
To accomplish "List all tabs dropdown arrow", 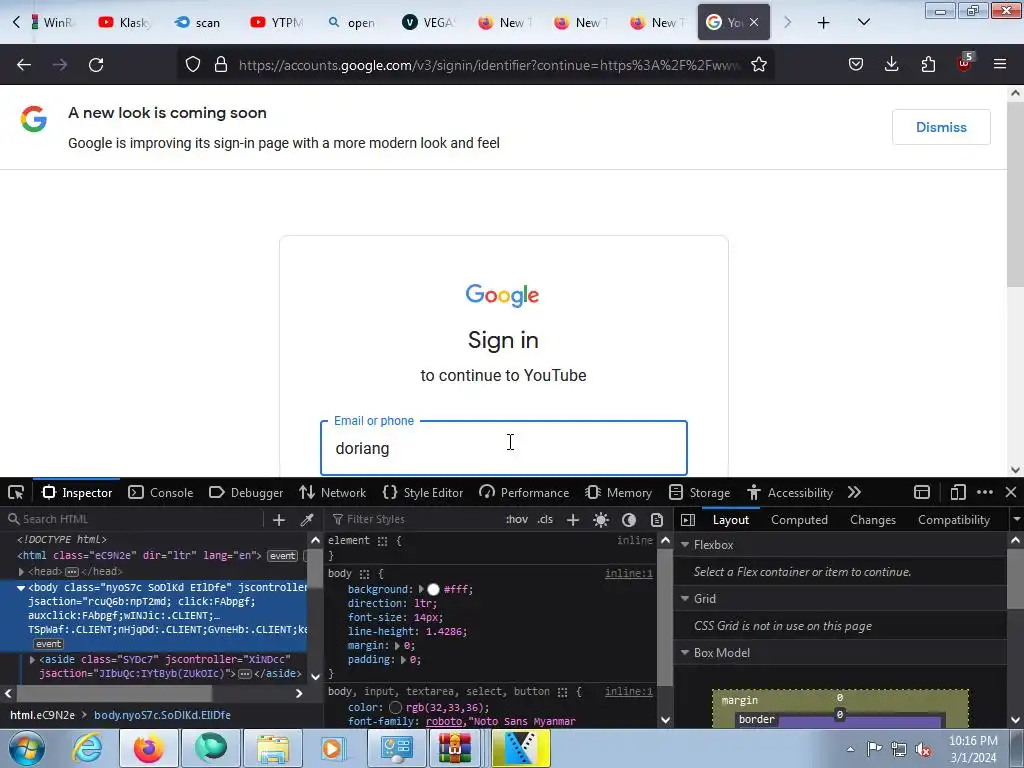I will click(863, 23).
